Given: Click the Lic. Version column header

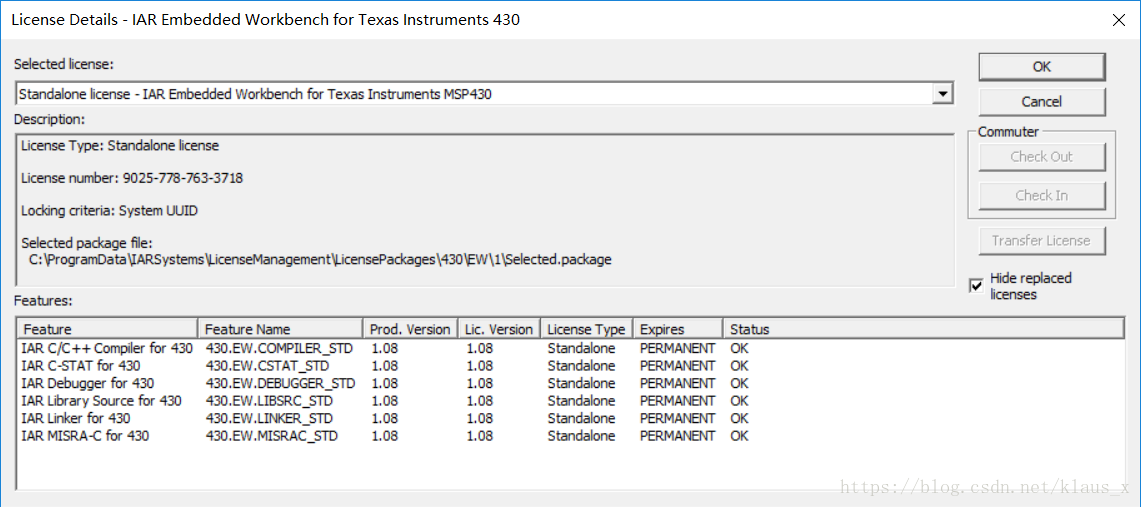Looking at the screenshot, I should pyautogui.click(x=498, y=329).
